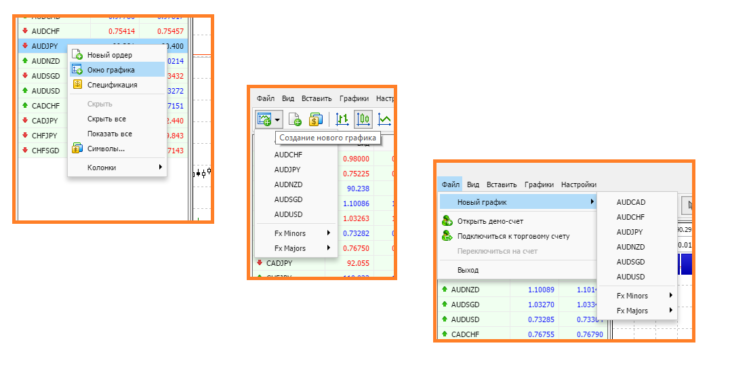Select the line chart toolbar icon

tap(385, 119)
